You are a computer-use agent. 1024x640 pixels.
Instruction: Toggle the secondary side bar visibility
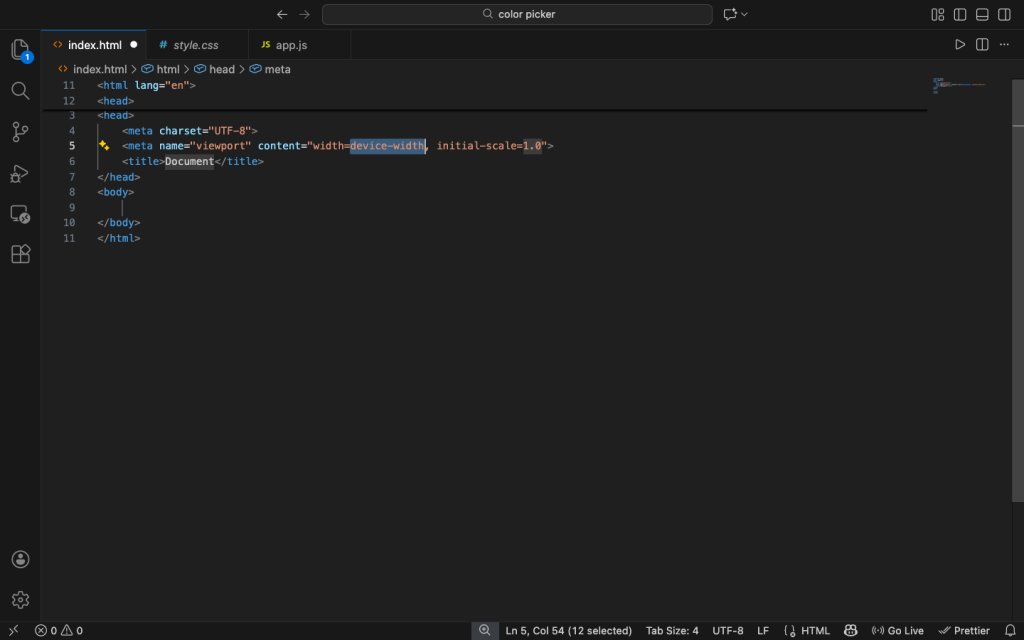pos(1004,14)
